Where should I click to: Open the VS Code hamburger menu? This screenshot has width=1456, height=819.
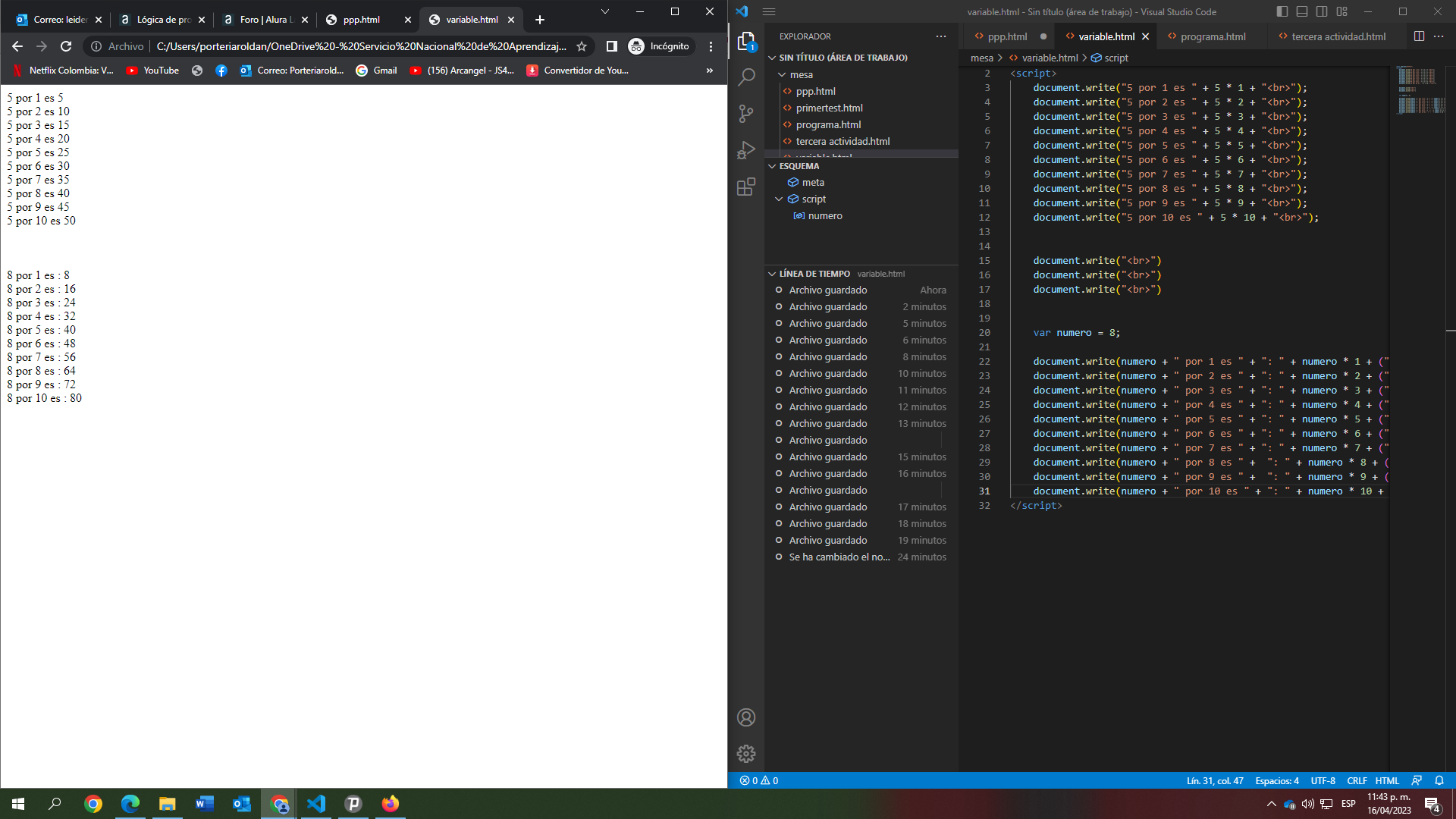pos(769,11)
